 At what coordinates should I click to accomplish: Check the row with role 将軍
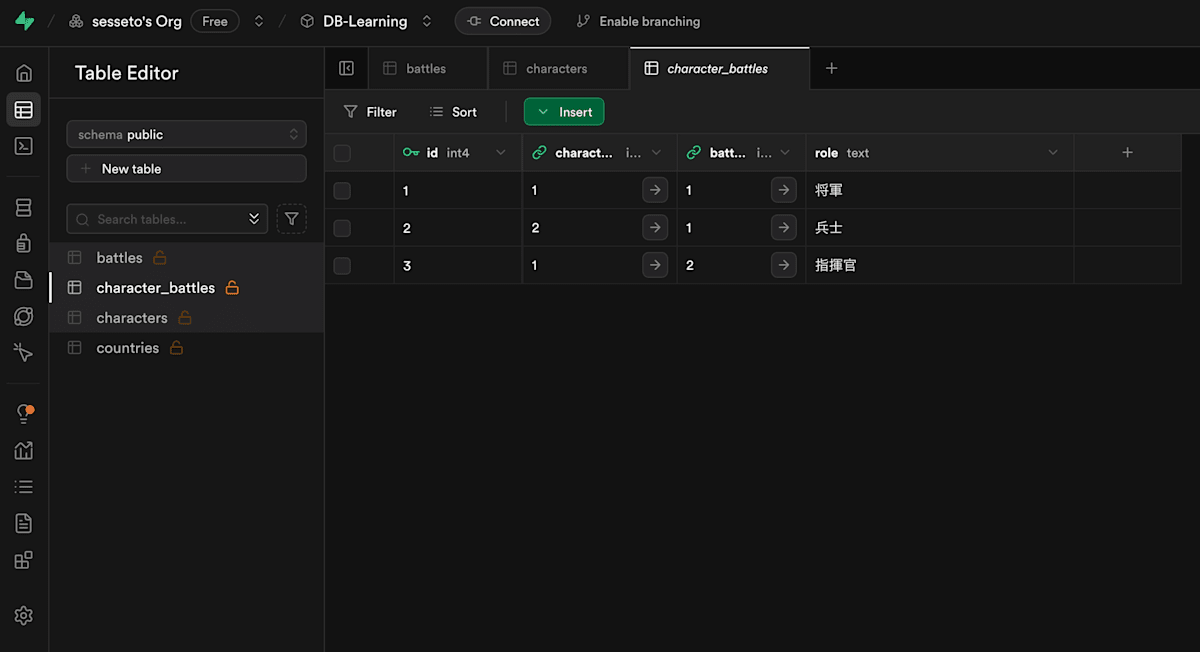click(342, 190)
